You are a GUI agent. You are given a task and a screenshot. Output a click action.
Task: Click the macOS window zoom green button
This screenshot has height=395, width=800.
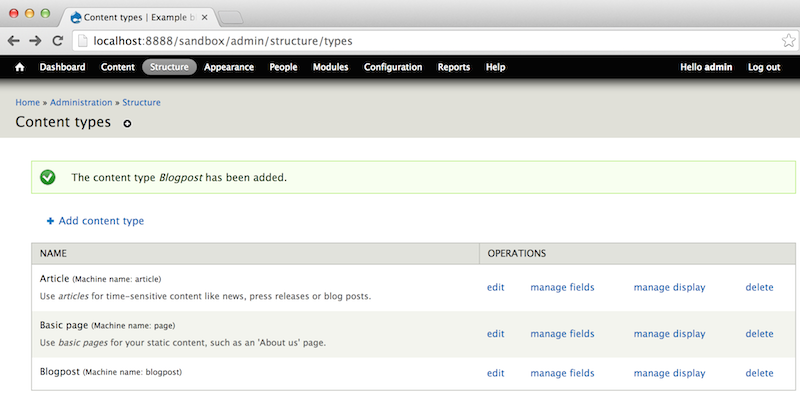pos(45,14)
